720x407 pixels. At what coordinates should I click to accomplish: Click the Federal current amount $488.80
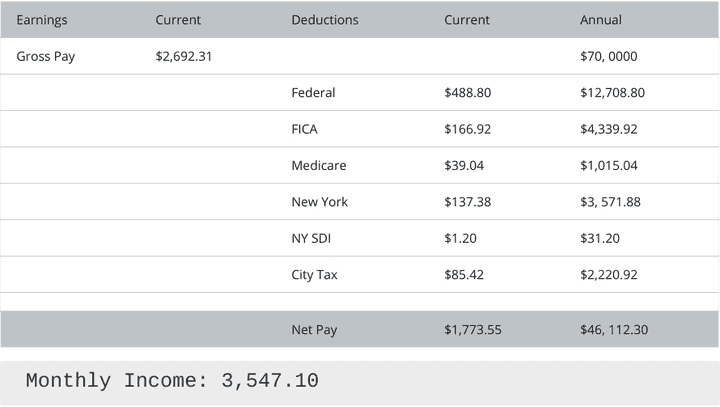pos(467,93)
